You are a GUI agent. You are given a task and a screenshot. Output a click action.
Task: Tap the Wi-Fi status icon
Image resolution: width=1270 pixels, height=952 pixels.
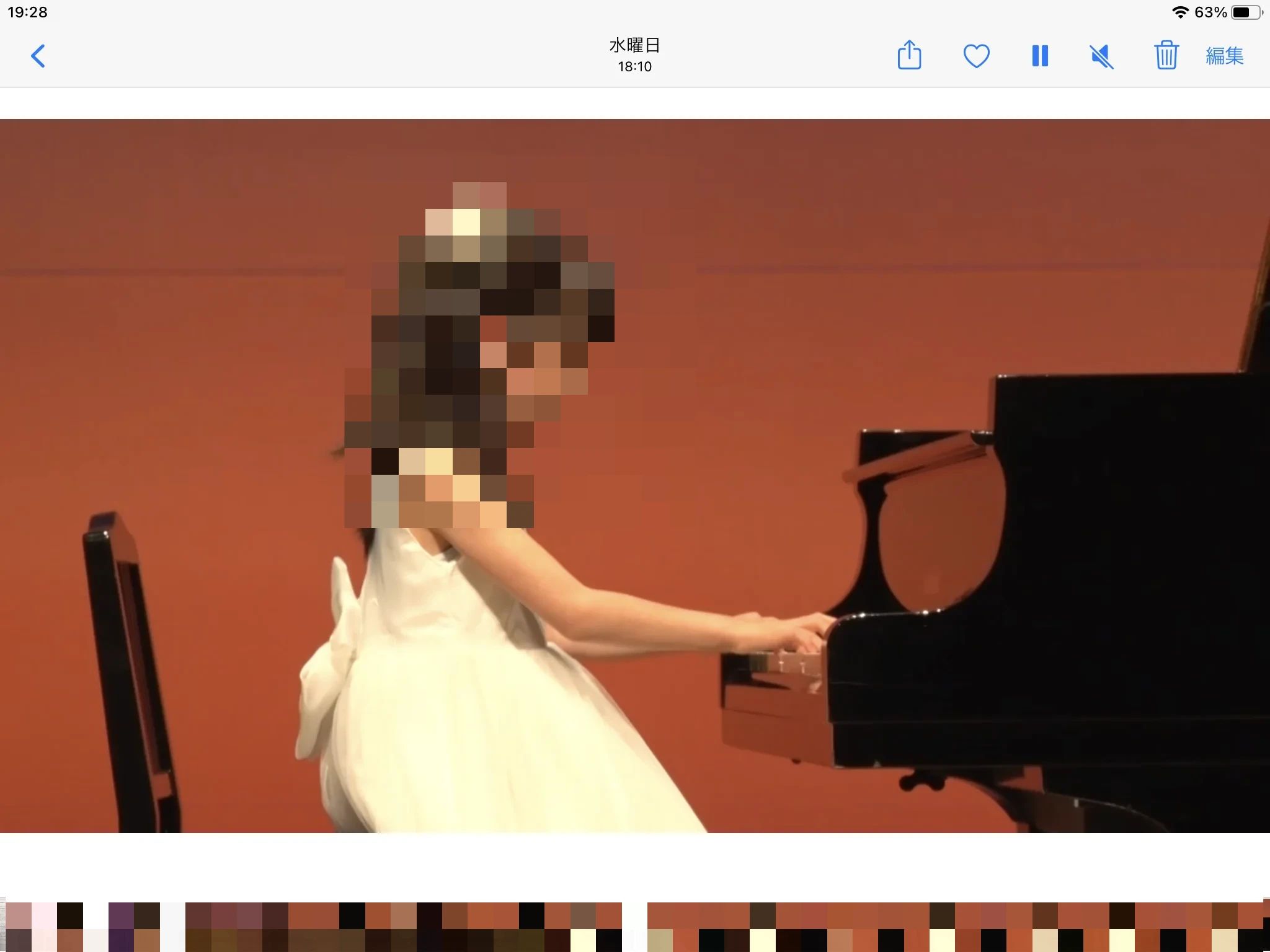pyautogui.click(x=1179, y=12)
